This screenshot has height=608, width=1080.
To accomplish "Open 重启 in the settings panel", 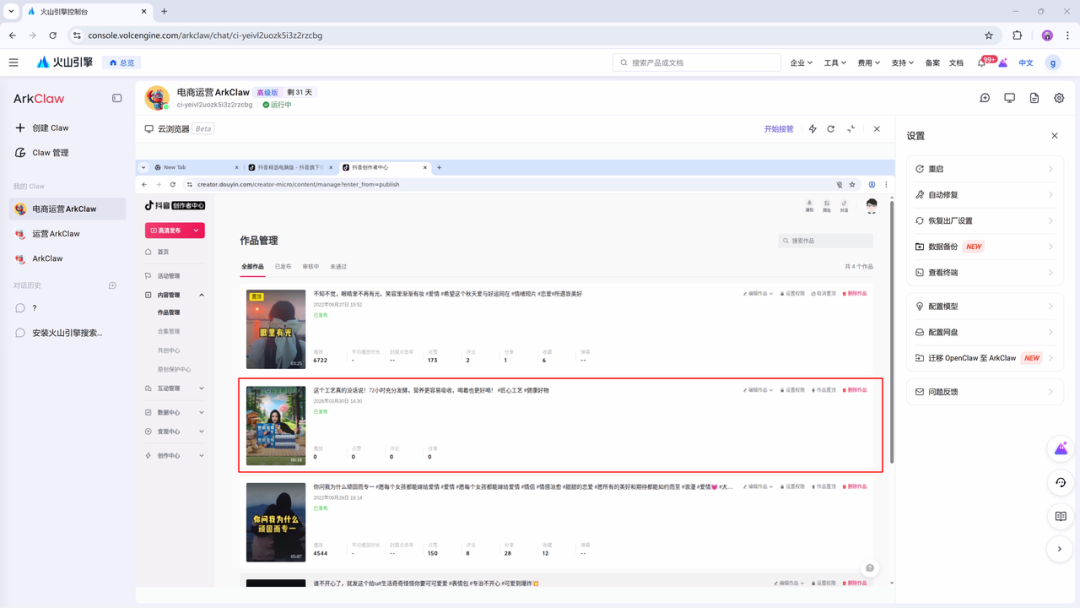I will [x=985, y=169].
